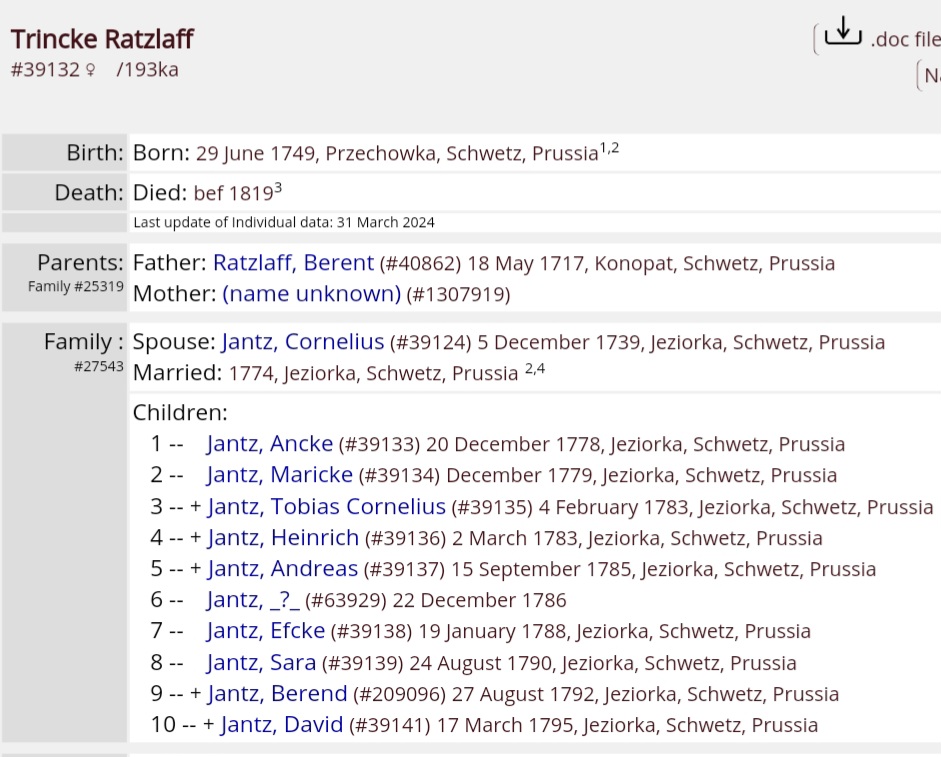
Task: Open spouse Jantz, Cornelius's record
Action: coord(302,342)
